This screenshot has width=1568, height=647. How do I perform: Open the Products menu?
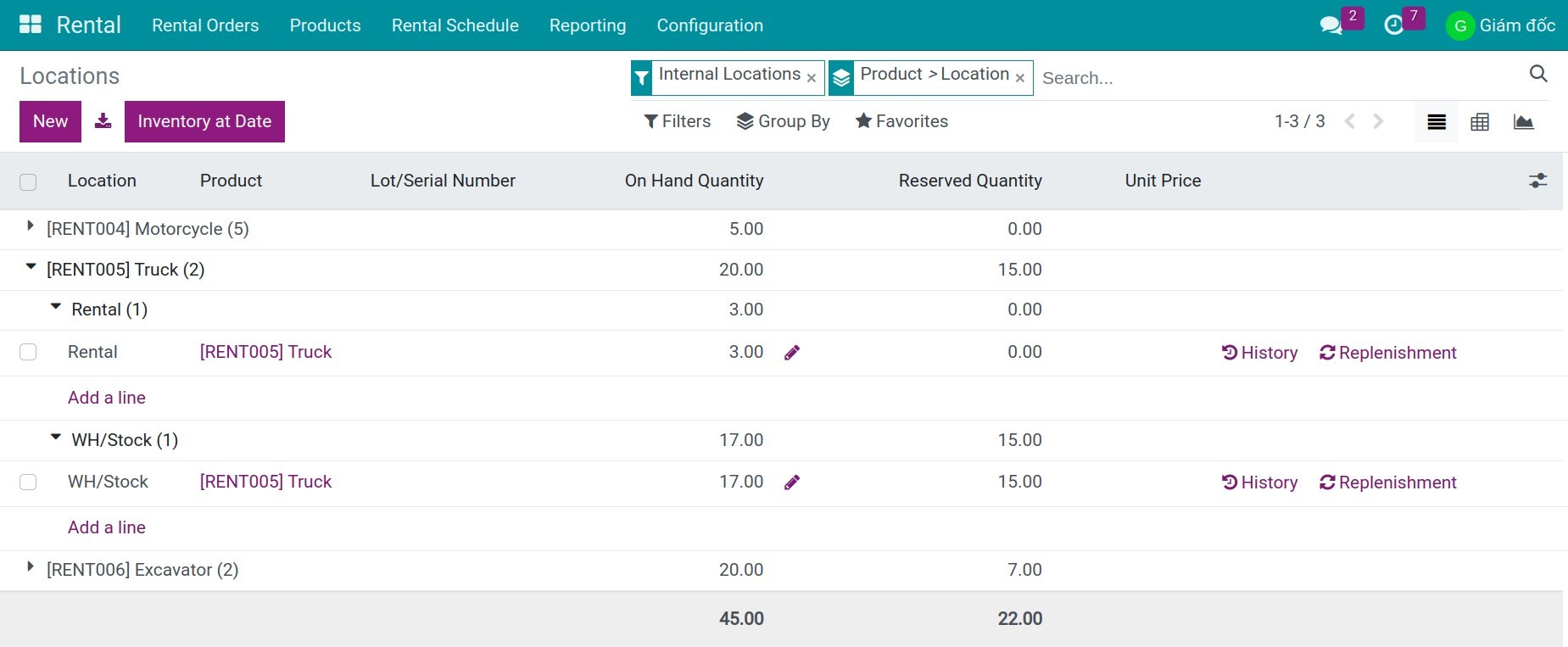[326, 25]
